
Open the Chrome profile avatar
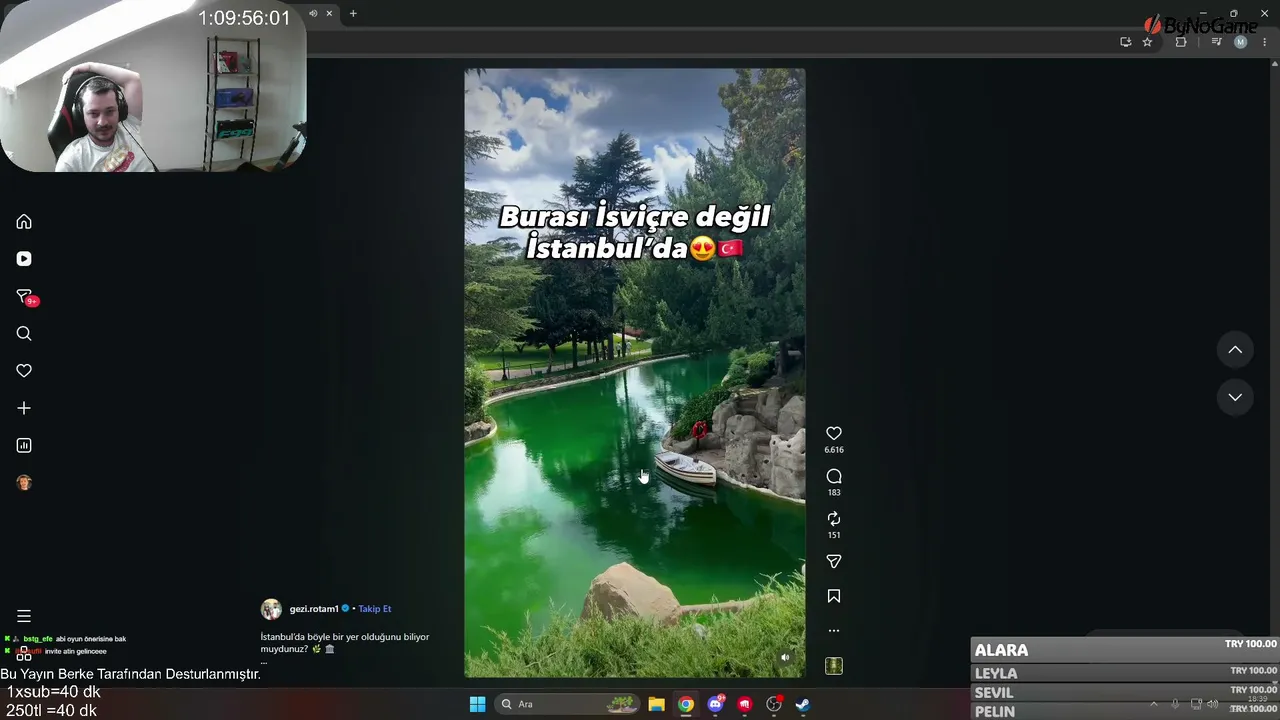tap(1241, 42)
